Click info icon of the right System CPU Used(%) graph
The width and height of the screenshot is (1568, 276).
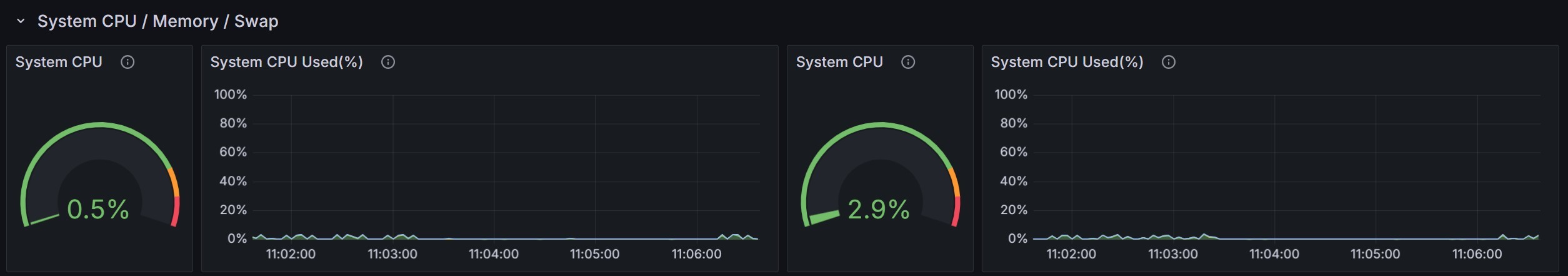click(x=1169, y=62)
